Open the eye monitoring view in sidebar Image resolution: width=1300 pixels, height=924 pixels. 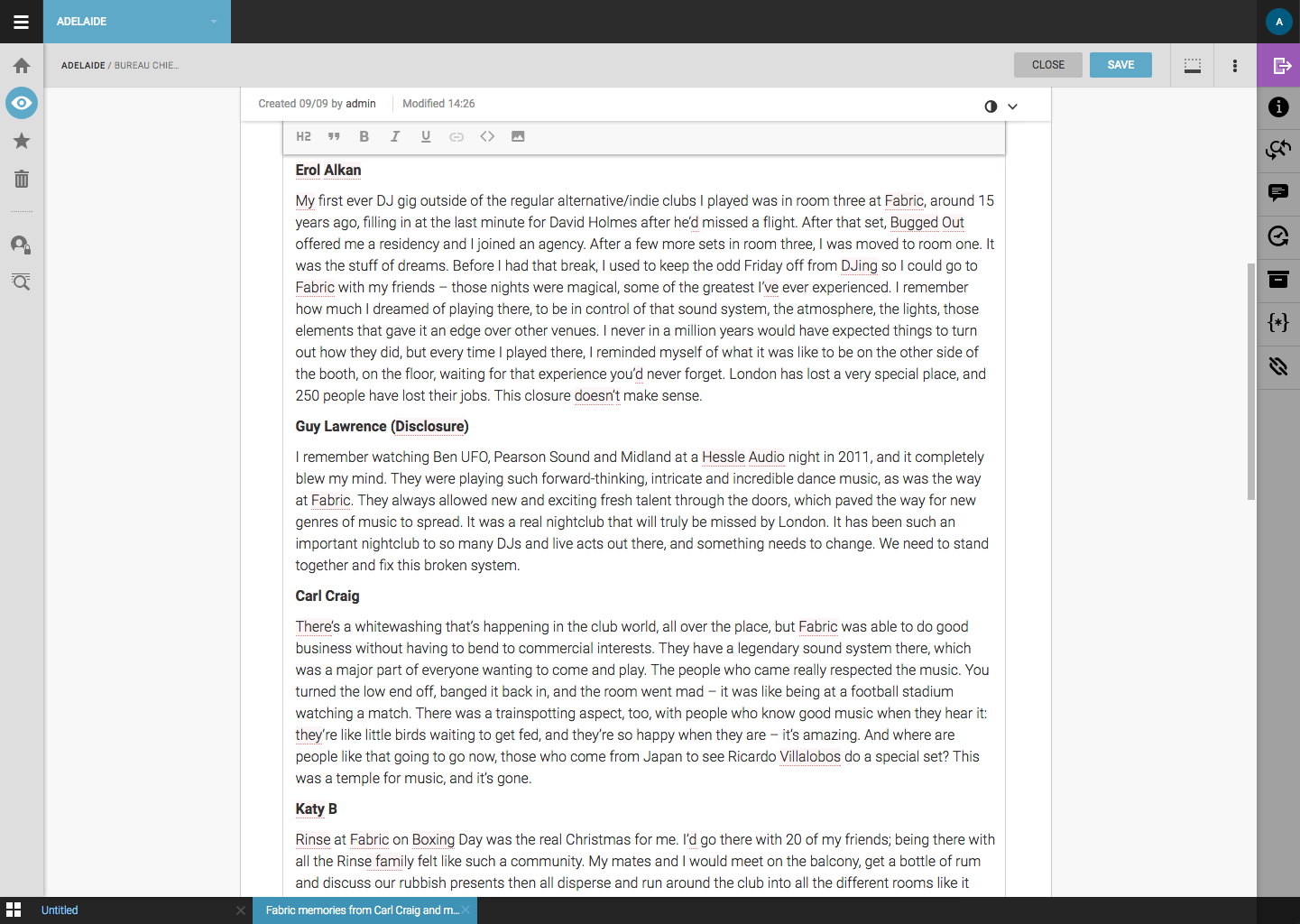point(22,103)
